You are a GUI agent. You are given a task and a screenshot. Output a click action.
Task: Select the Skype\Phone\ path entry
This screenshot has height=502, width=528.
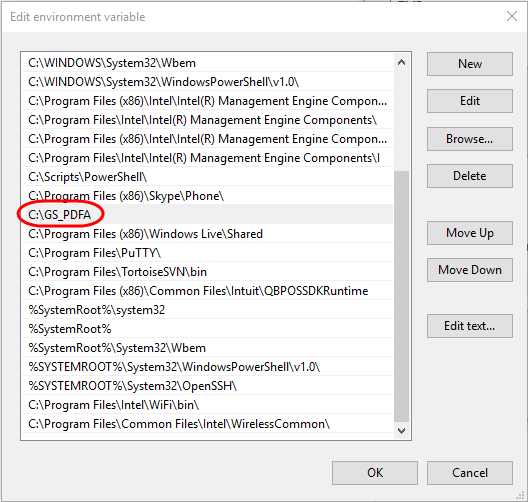207,196
